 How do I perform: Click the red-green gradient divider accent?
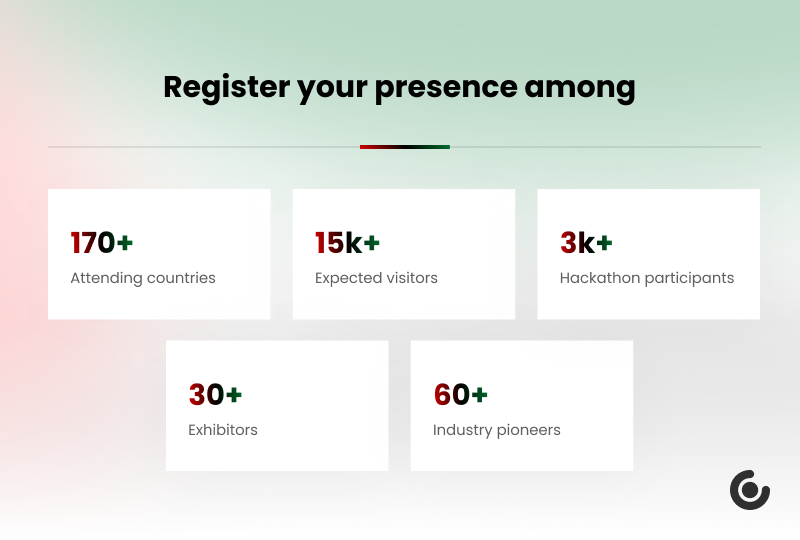coord(405,147)
